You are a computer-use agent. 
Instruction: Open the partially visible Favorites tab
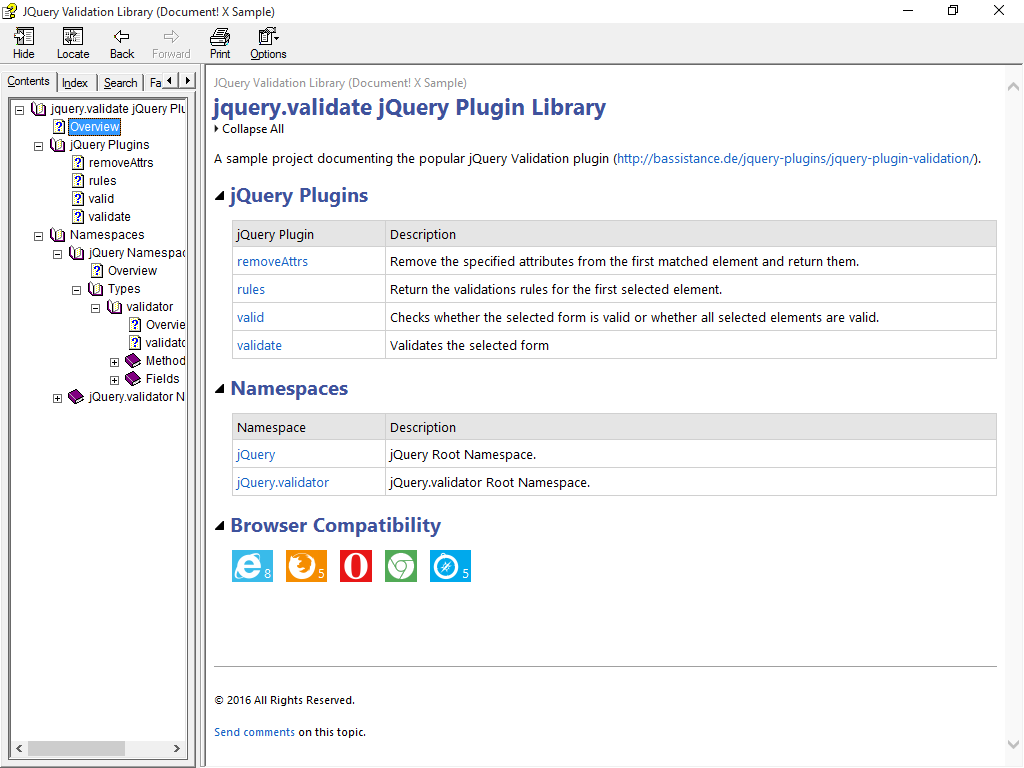pyautogui.click(x=155, y=83)
